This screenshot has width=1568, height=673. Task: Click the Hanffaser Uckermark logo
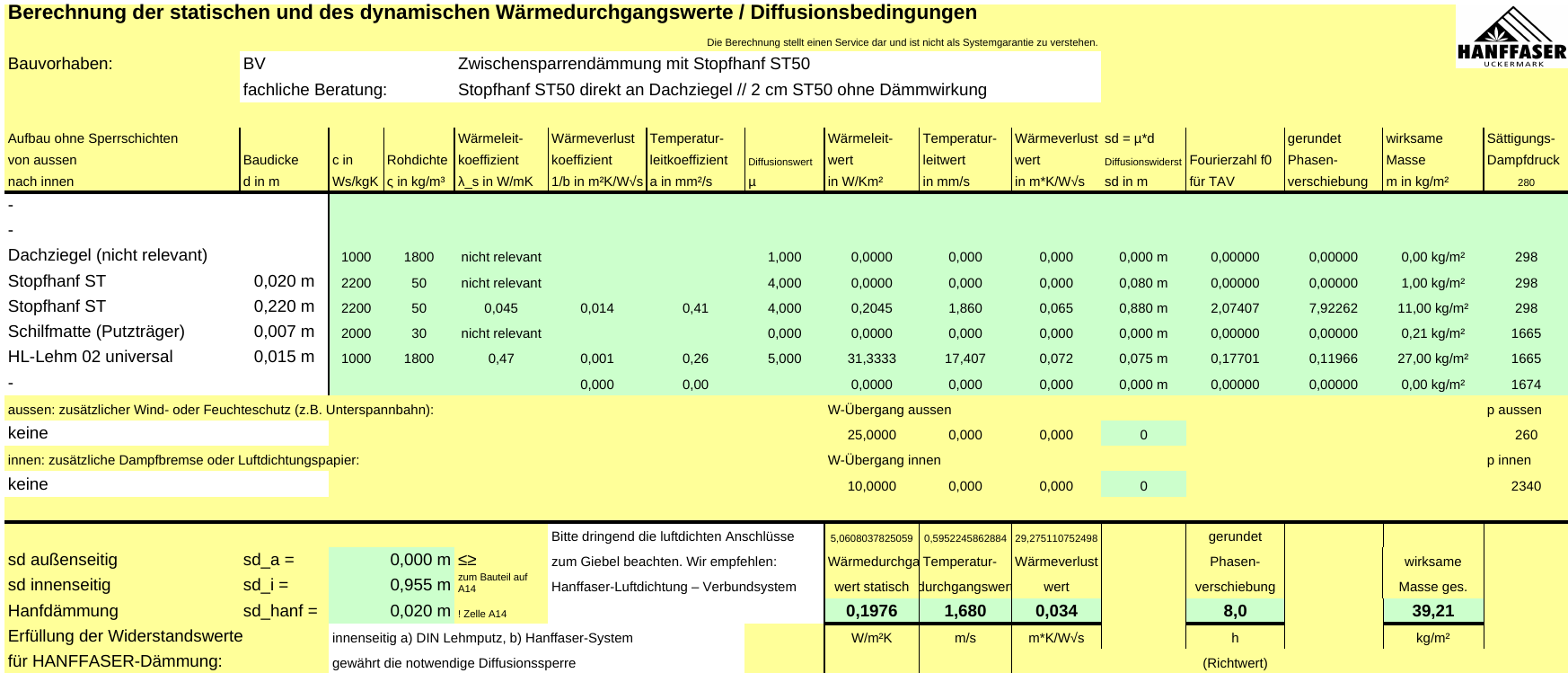coord(1511,36)
